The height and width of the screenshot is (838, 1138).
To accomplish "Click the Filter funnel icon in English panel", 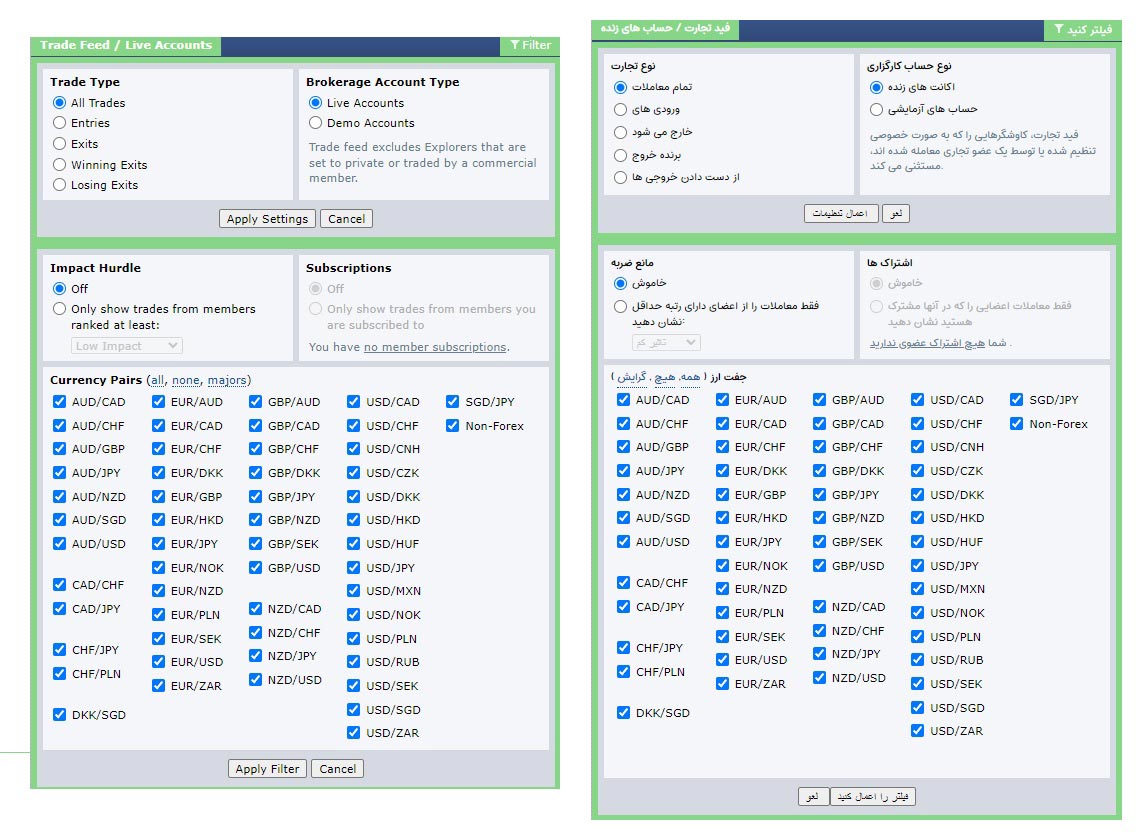I will tap(514, 45).
